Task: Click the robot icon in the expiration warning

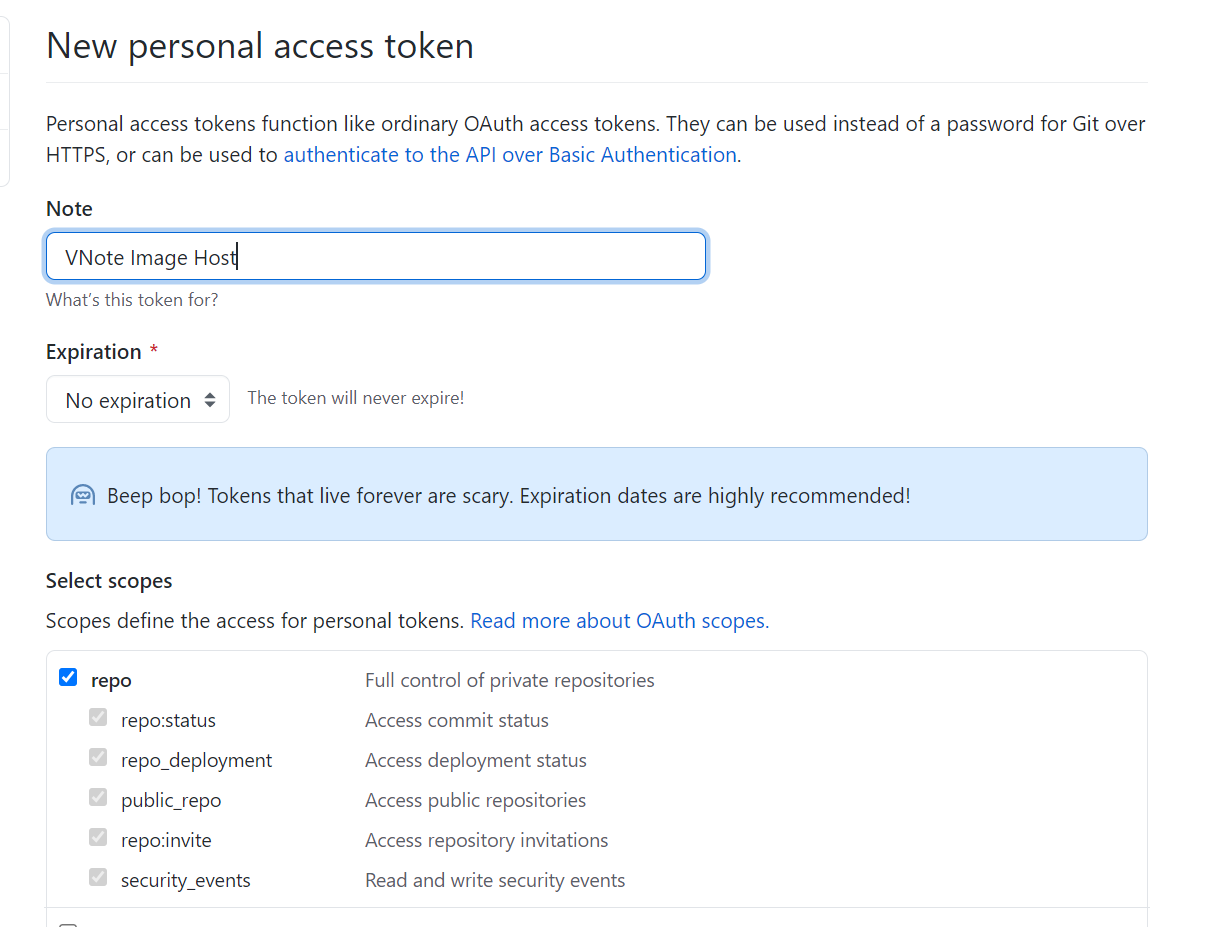Action: click(83, 495)
